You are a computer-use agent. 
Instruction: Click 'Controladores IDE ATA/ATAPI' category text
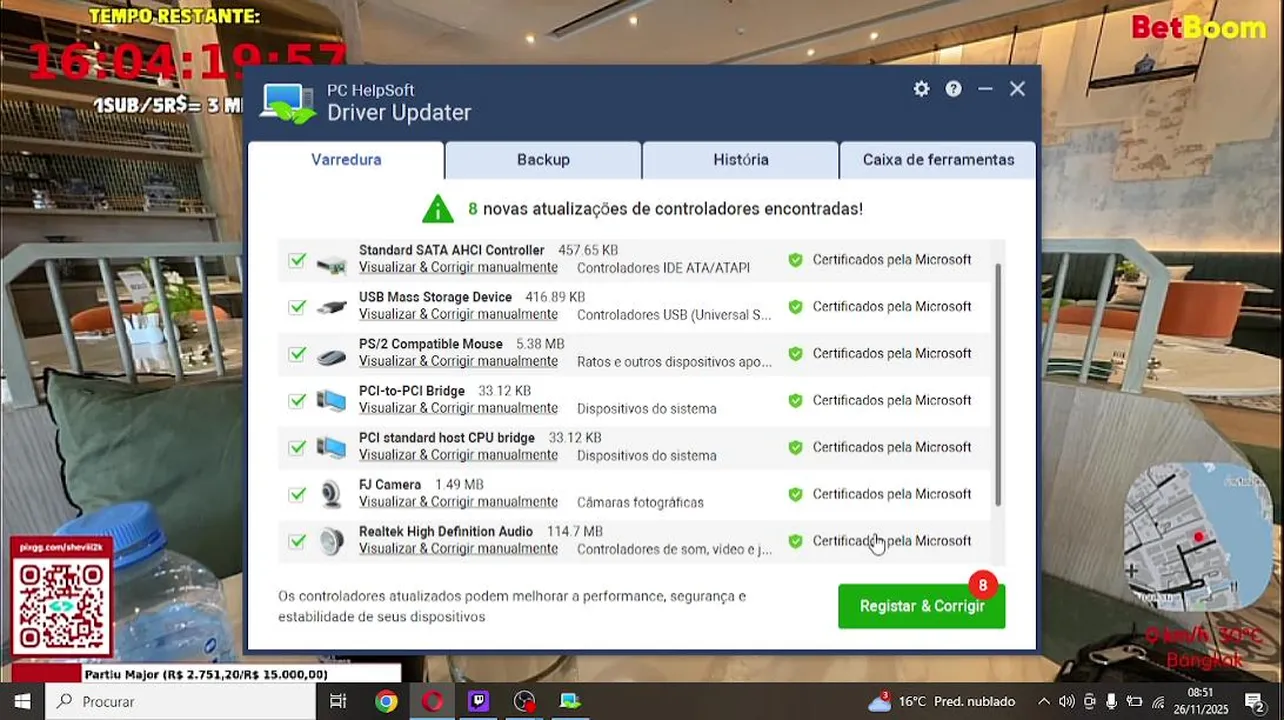[663, 268]
